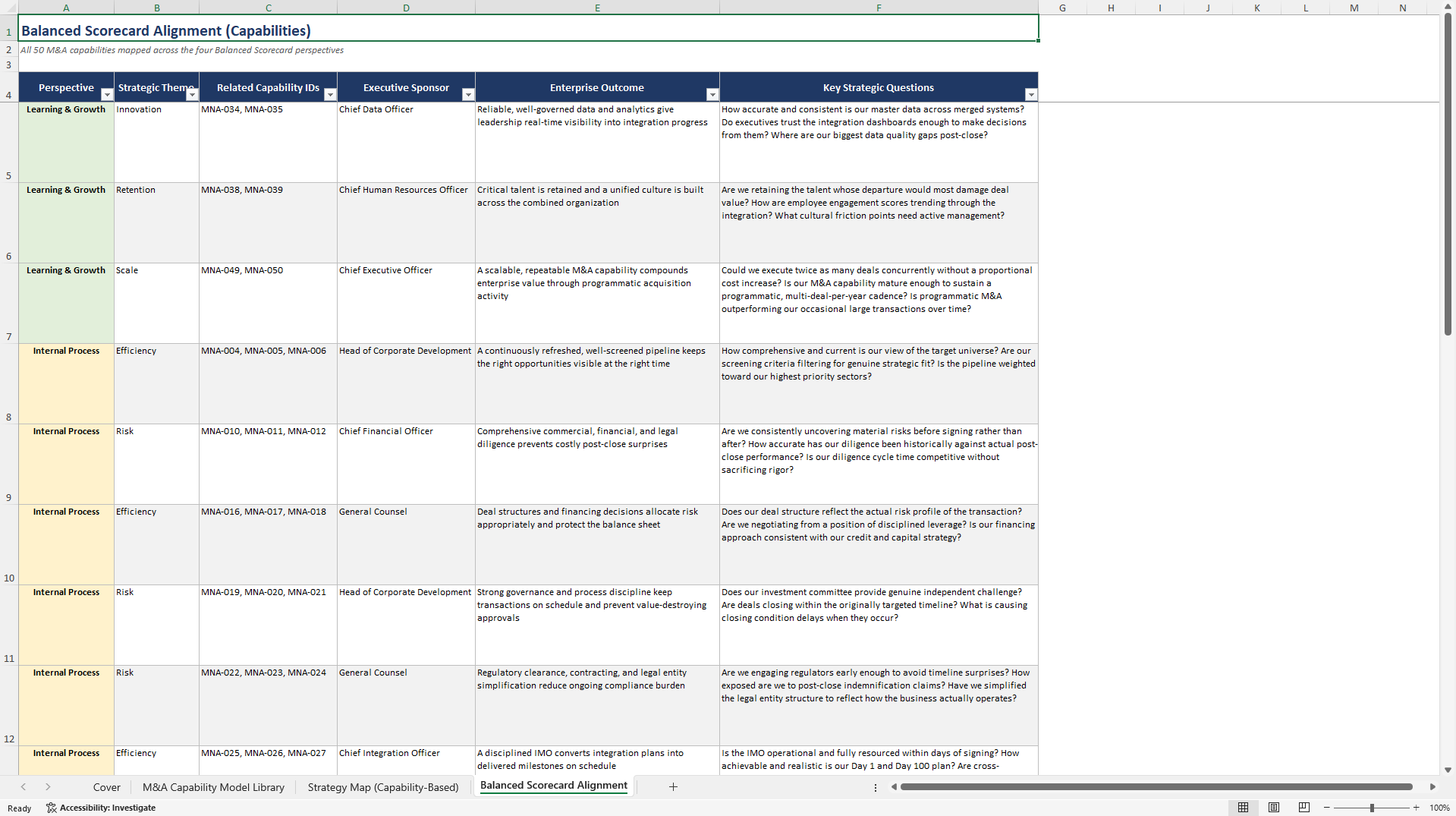Switch to M&A Capability Model Library tab

pyautogui.click(x=213, y=787)
